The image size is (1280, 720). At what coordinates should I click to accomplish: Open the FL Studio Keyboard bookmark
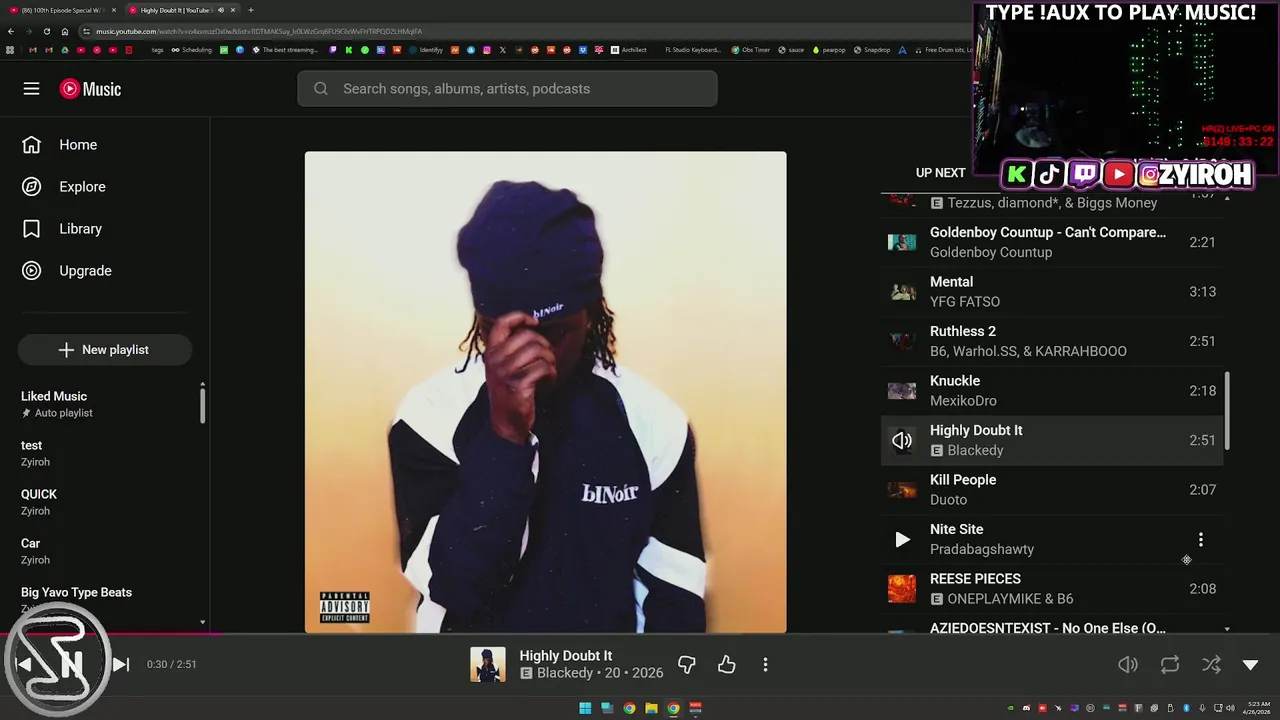tap(692, 50)
